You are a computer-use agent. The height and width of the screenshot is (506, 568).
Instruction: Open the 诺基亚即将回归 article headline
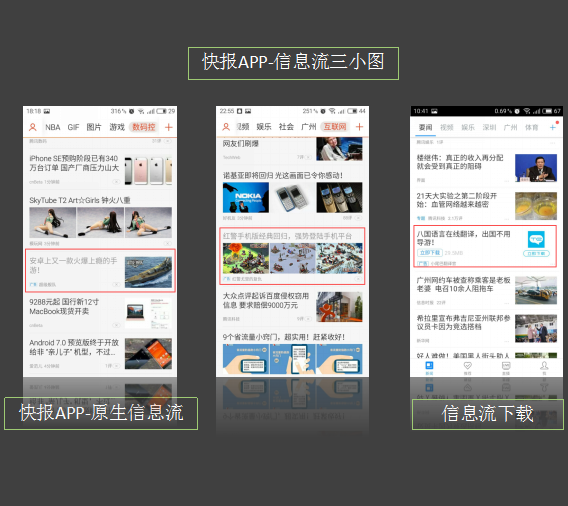[283, 175]
